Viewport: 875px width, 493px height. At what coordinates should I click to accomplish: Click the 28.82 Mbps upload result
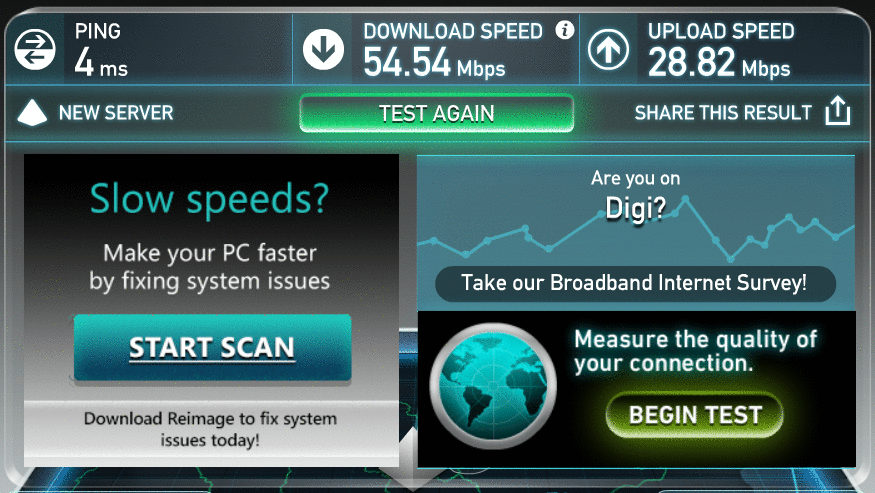[x=719, y=63]
